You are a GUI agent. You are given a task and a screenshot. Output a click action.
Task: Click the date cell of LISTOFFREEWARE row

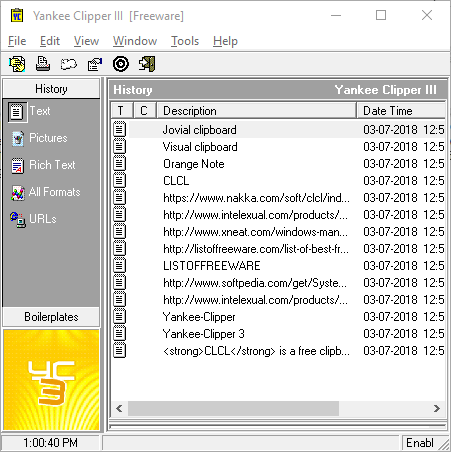(x=404, y=266)
